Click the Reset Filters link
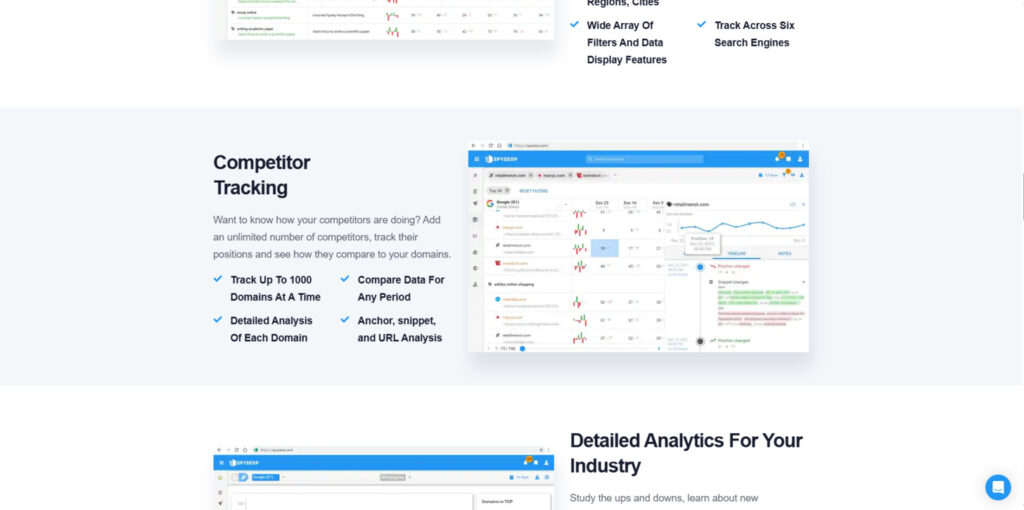 click(533, 190)
